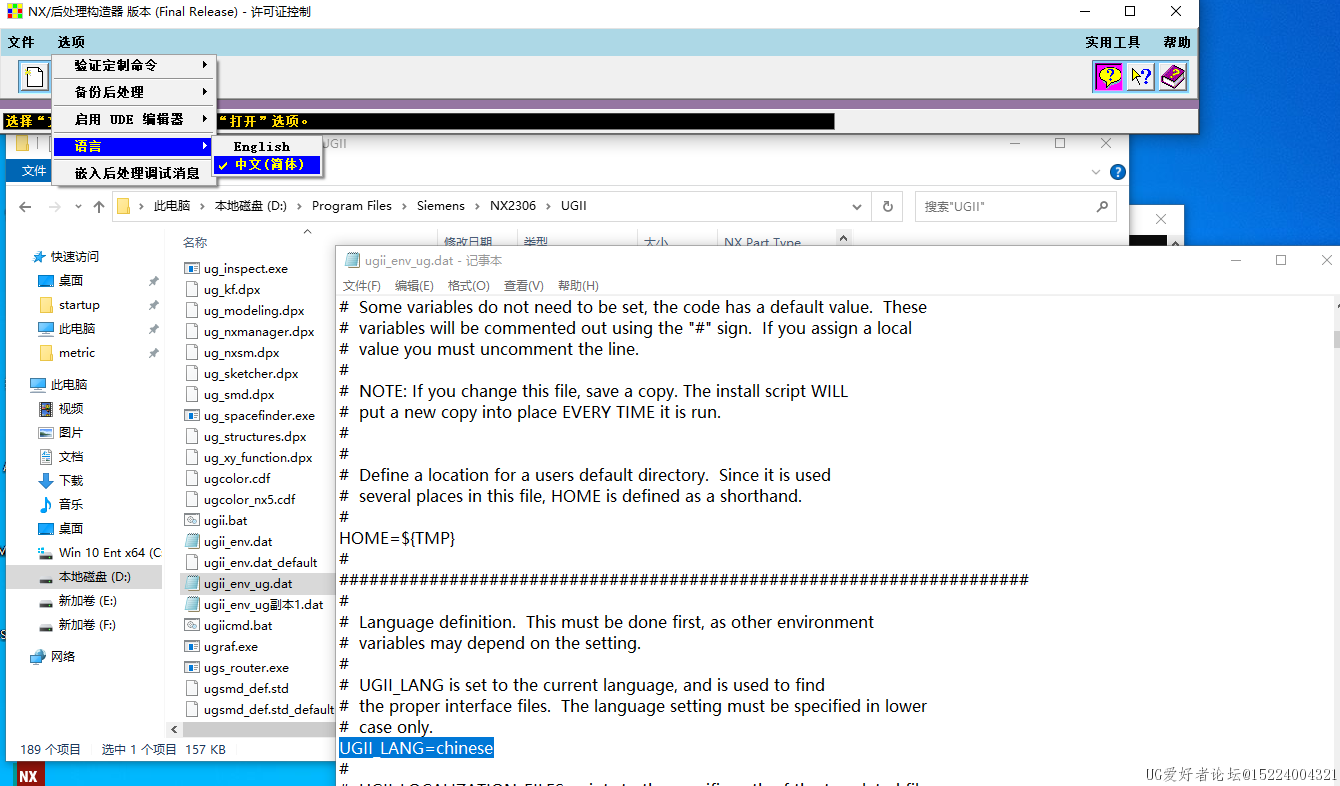1340x786 pixels.
Task: Click the ugraf.exe application icon
Action: coord(193,646)
